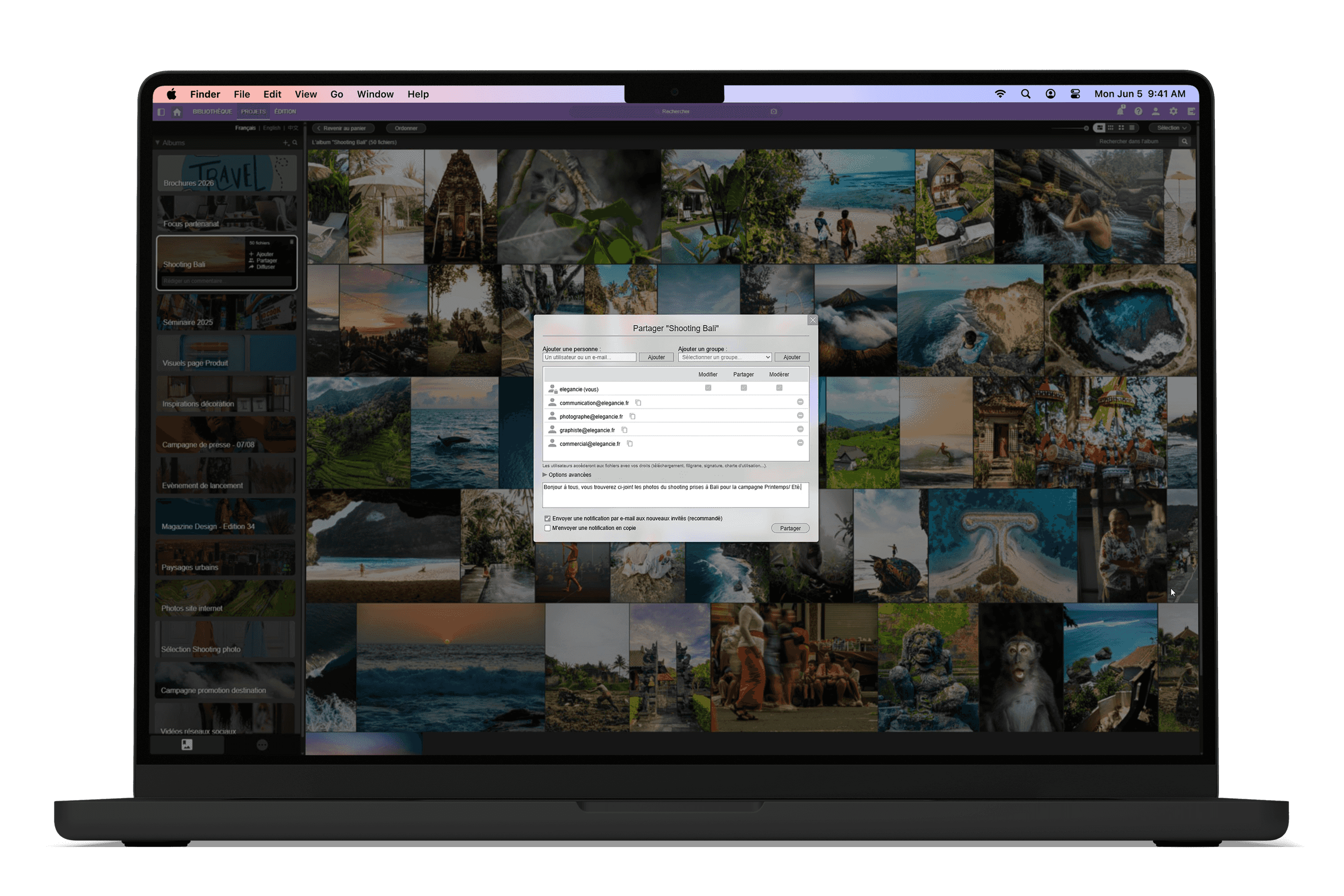Viewport: 1344px width, 896px height.
Task: Switch the language to 中文
Action: tap(293, 128)
